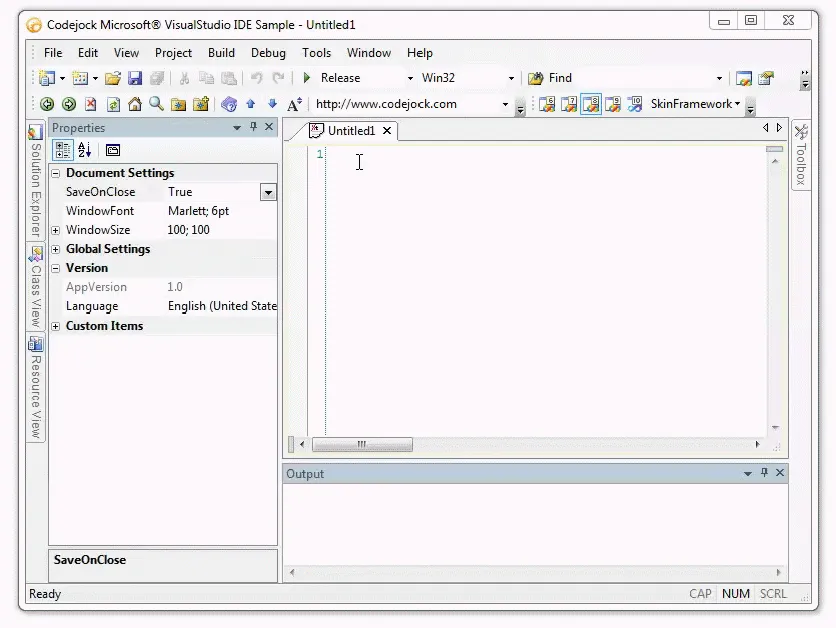Pin the Properties panel with pushpin

coord(253,127)
